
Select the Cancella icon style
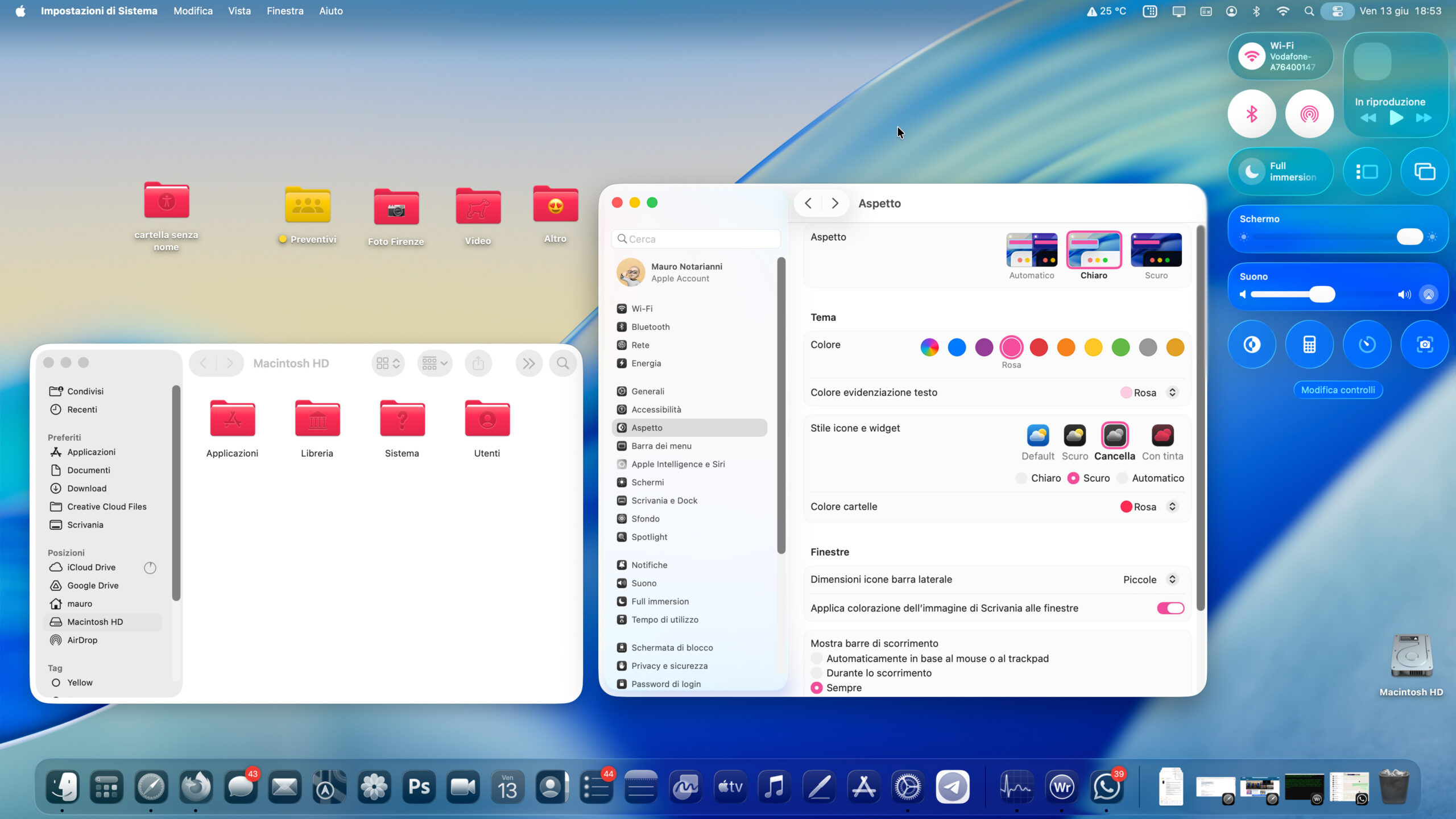point(1114,436)
